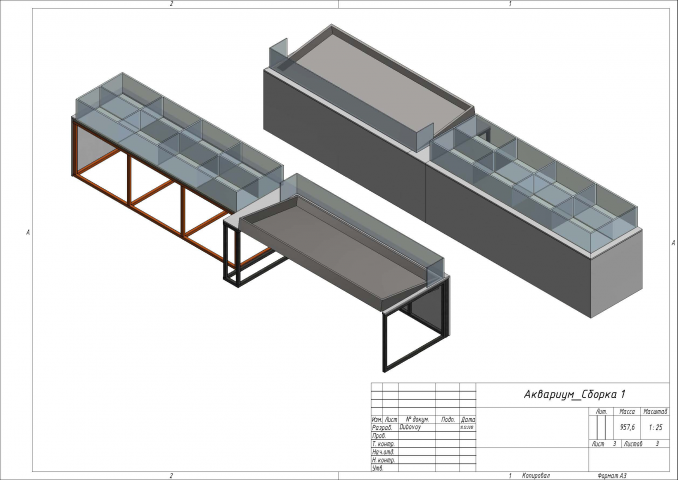The height and width of the screenshot is (480, 678).
Task: Click the "№ докум." header cell
Action: (x=417, y=419)
